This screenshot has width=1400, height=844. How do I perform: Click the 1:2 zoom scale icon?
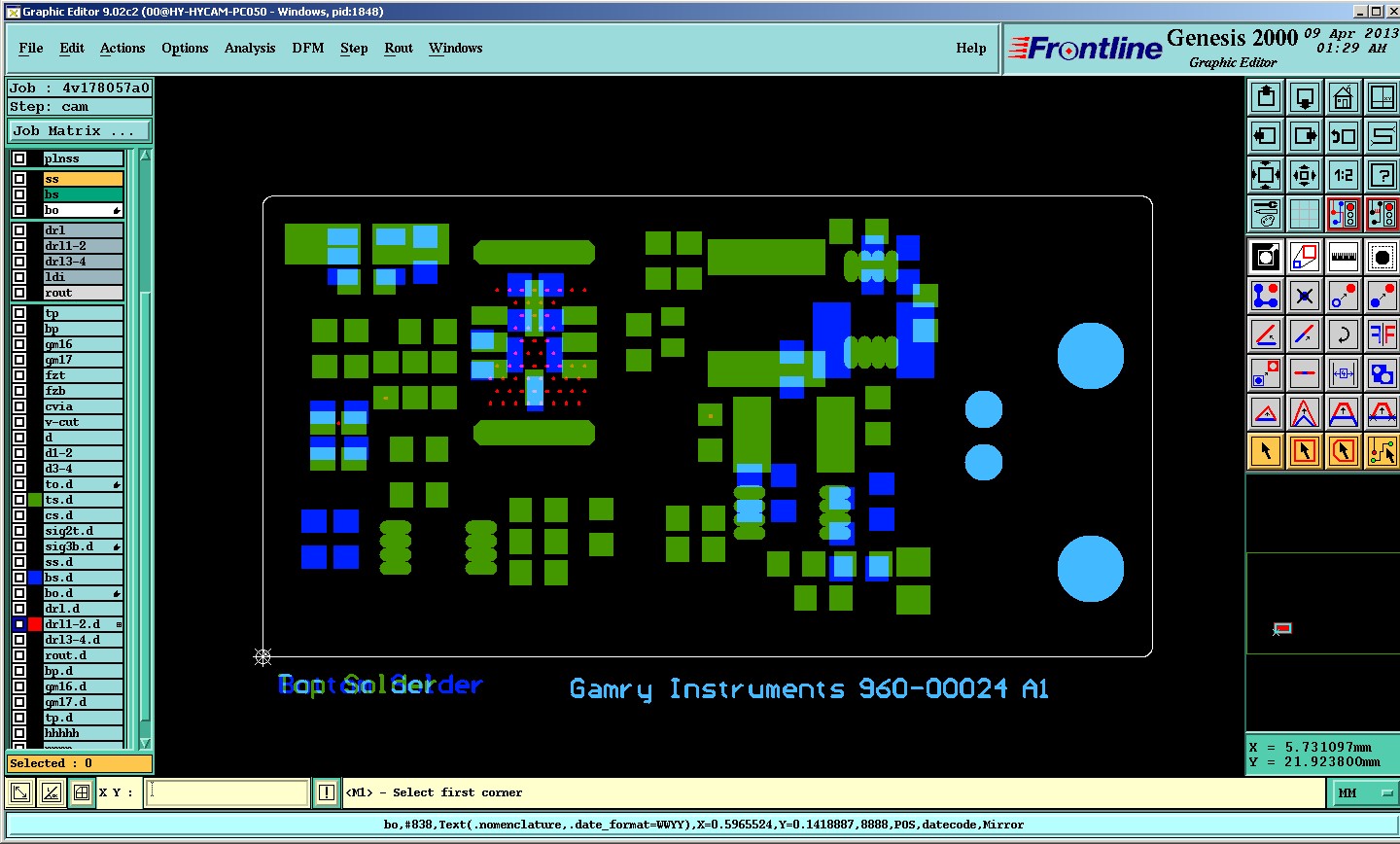1344,175
